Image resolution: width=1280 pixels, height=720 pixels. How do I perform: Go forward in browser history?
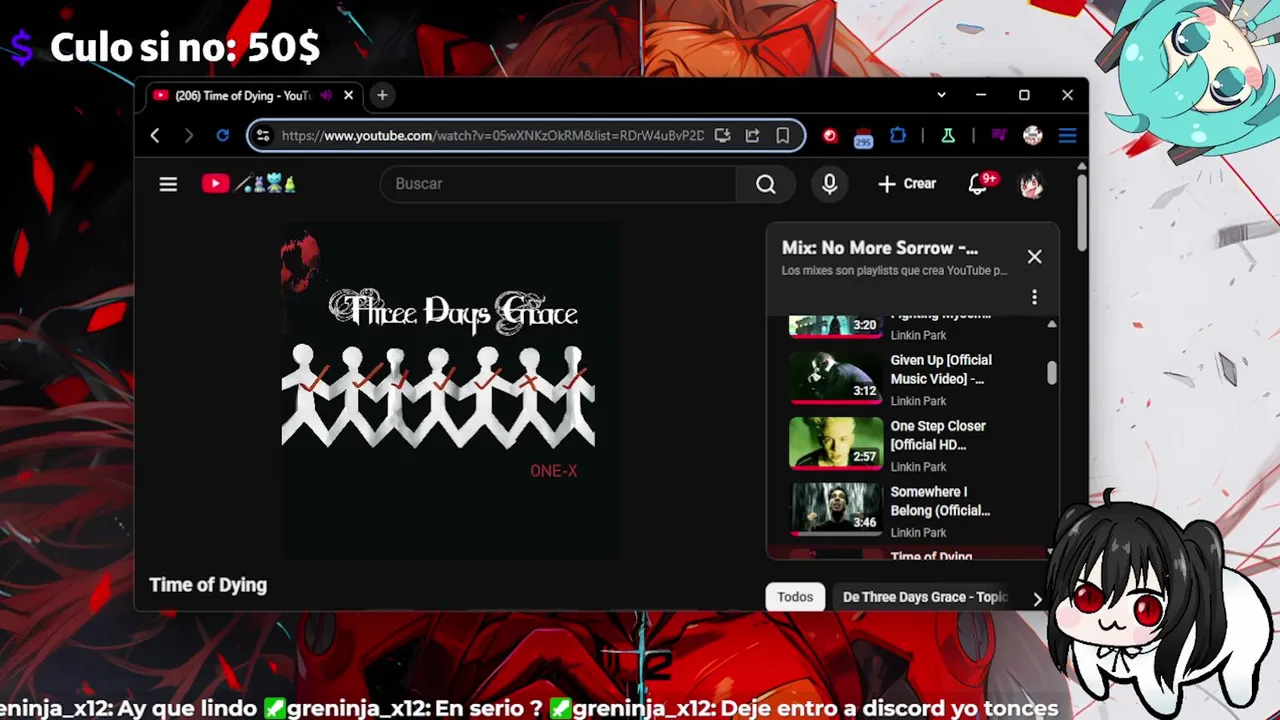(x=188, y=136)
